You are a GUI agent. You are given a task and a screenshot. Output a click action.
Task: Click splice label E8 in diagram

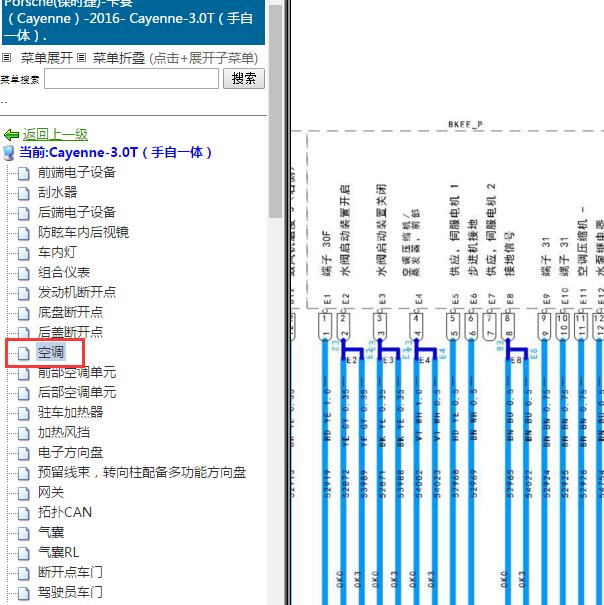(x=516, y=360)
